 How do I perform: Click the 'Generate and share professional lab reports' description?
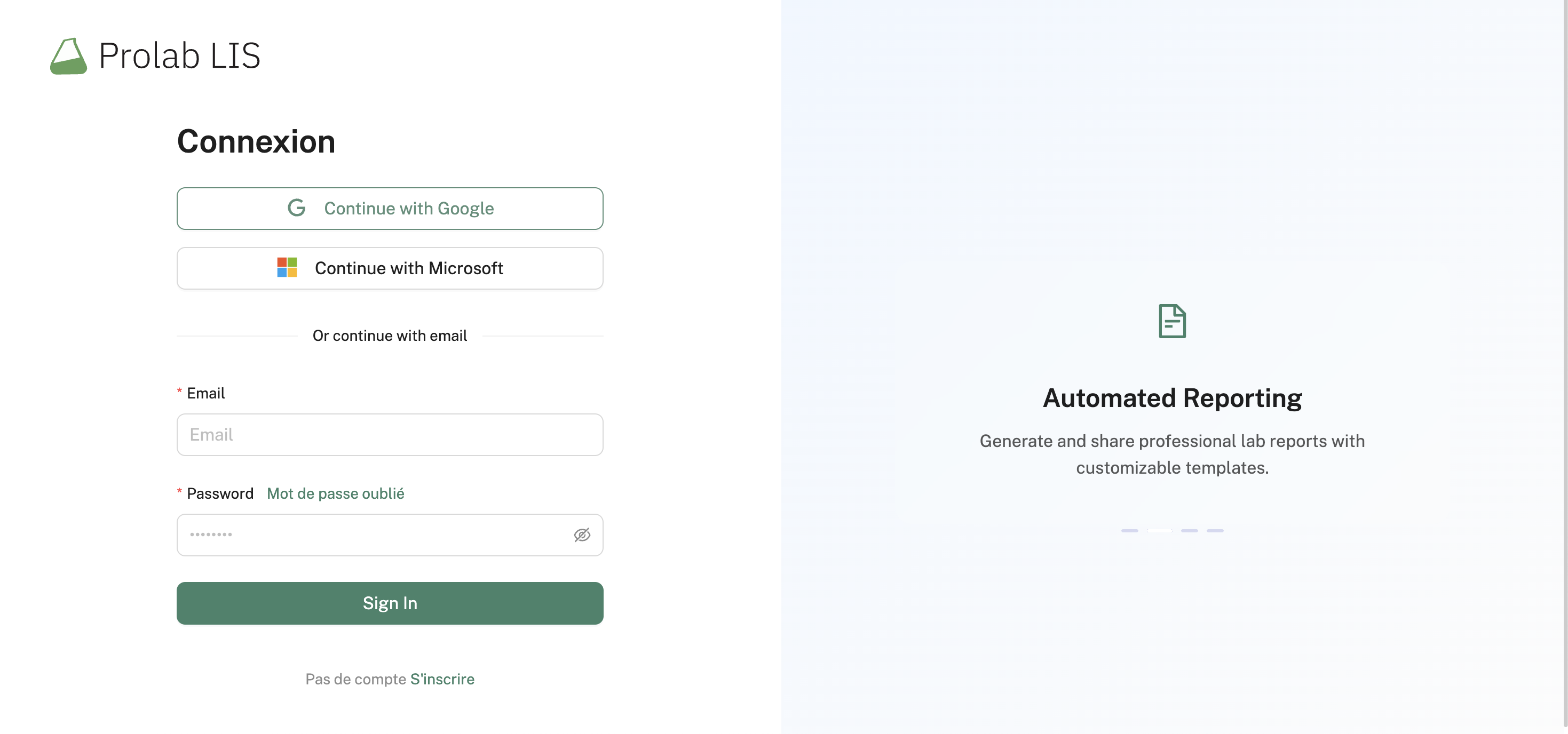pos(1172,454)
